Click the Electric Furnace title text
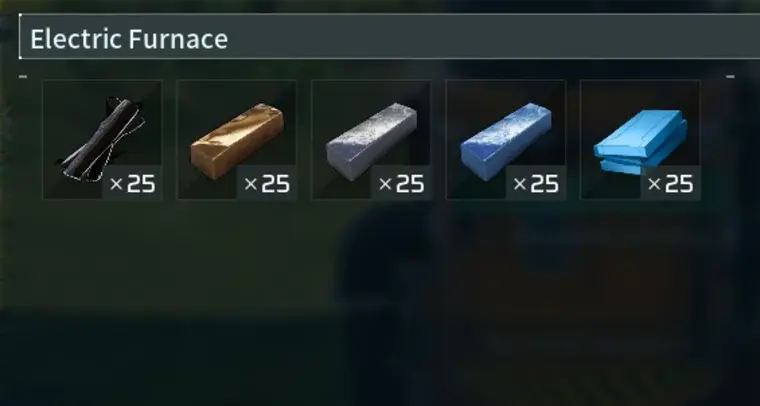 point(129,39)
